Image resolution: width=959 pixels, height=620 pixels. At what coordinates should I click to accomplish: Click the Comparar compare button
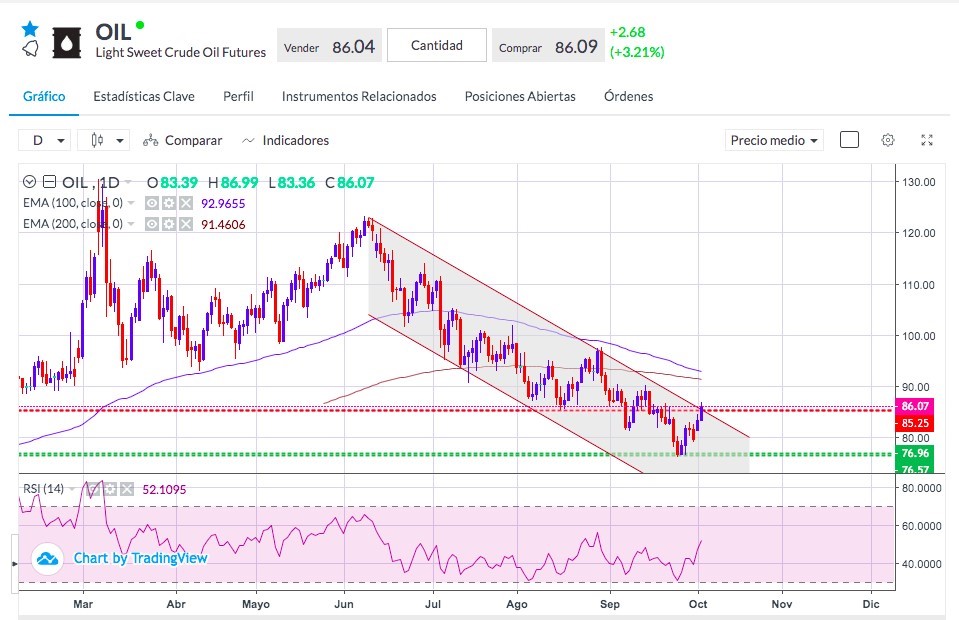coord(182,141)
